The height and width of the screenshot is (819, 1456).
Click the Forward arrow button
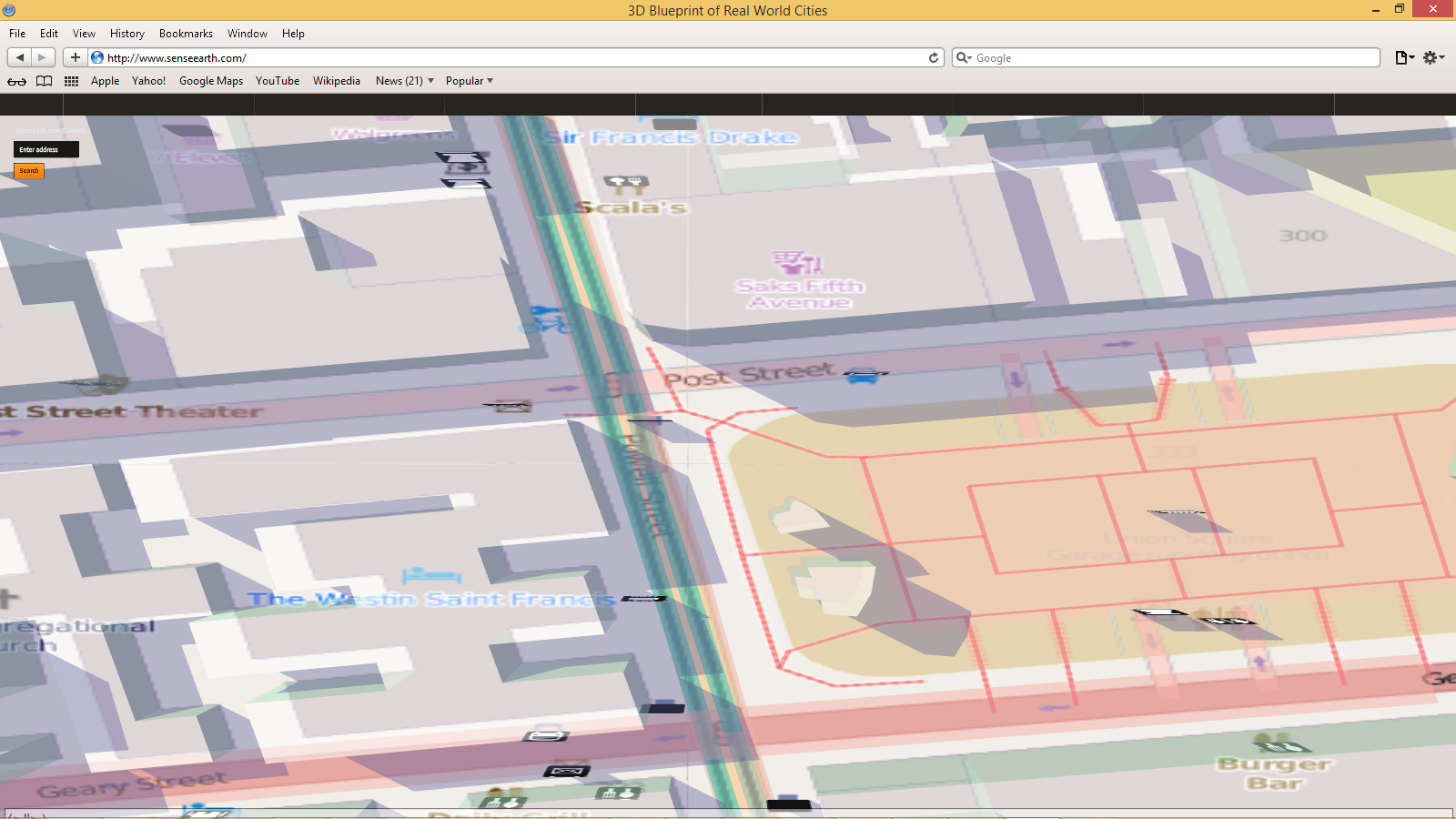pyautogui.click(x=43, y=57)
